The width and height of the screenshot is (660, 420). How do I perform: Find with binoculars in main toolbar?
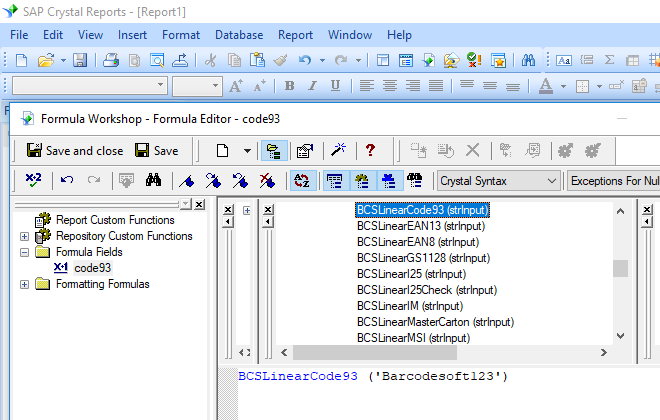(528, 61)
